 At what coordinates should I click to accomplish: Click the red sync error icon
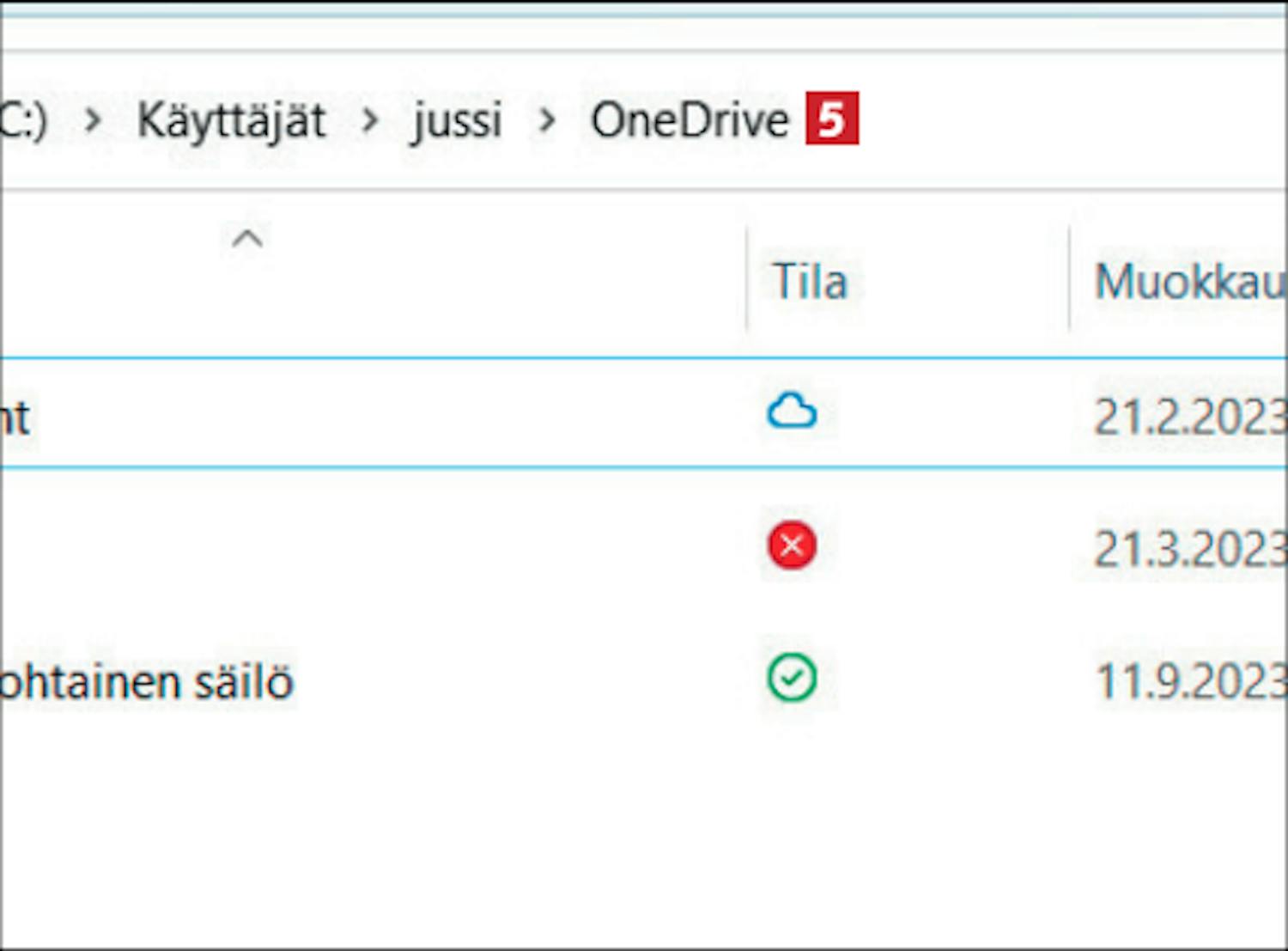tap(792, 545)
